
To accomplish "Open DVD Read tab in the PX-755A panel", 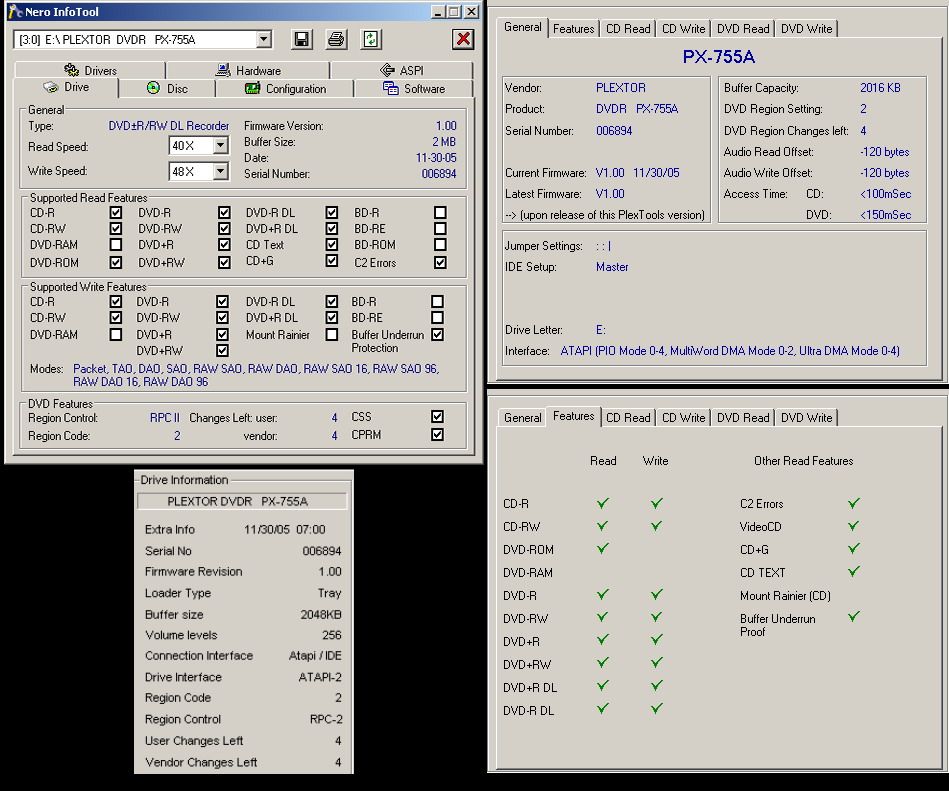I will (x=743, y=28).
